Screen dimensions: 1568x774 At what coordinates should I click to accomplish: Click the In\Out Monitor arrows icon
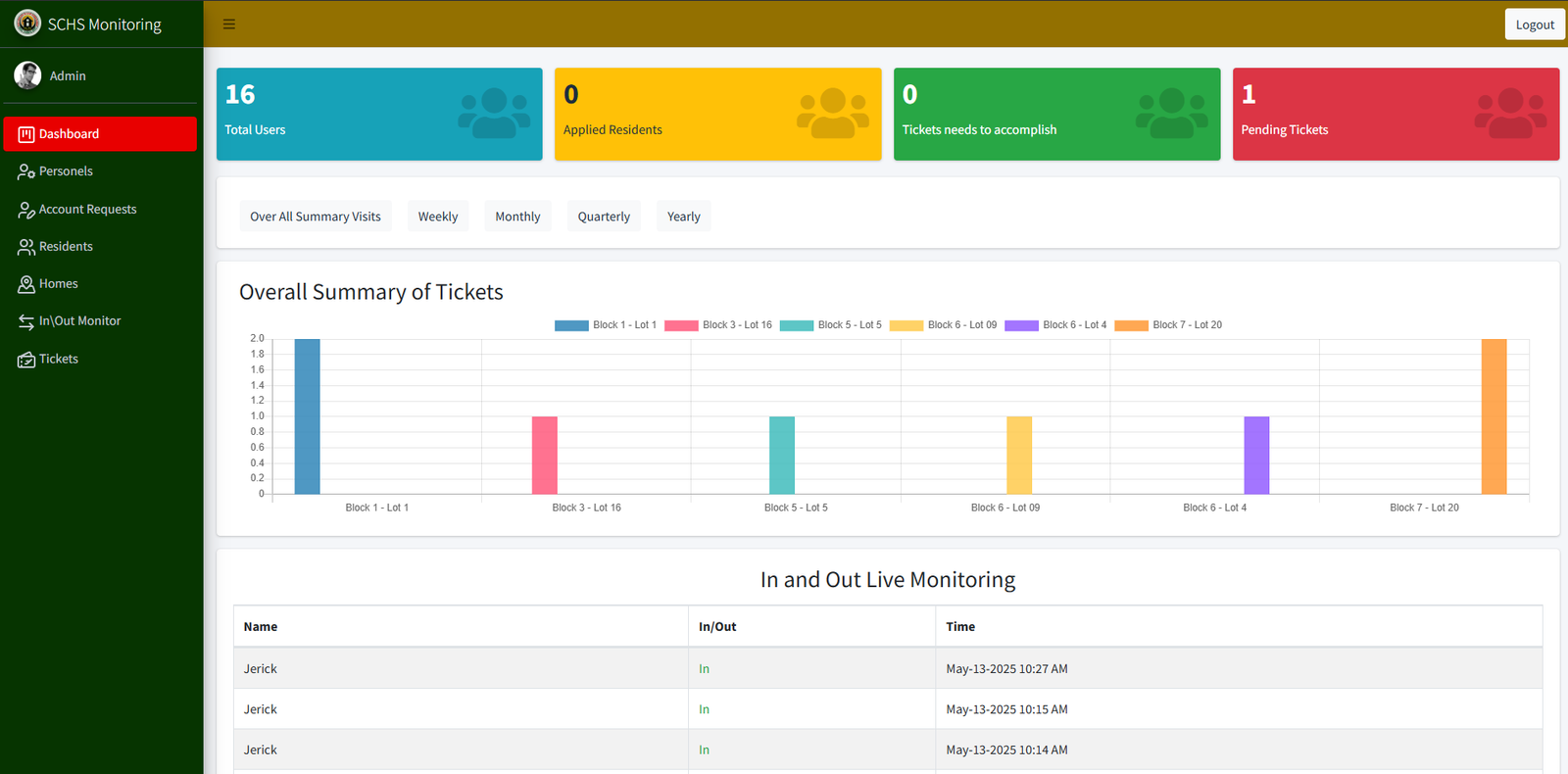26,321
